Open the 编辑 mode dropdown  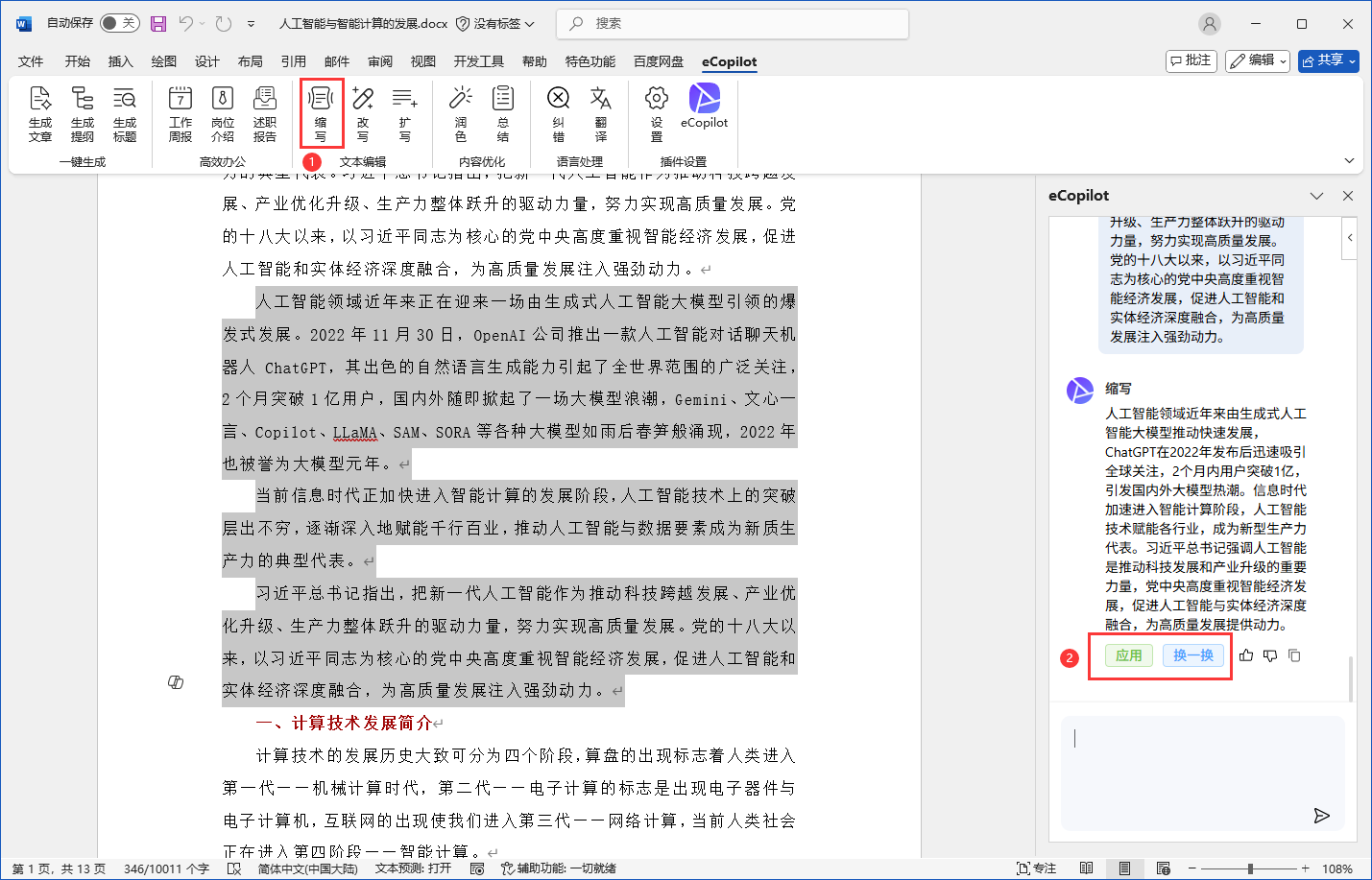1258,60
